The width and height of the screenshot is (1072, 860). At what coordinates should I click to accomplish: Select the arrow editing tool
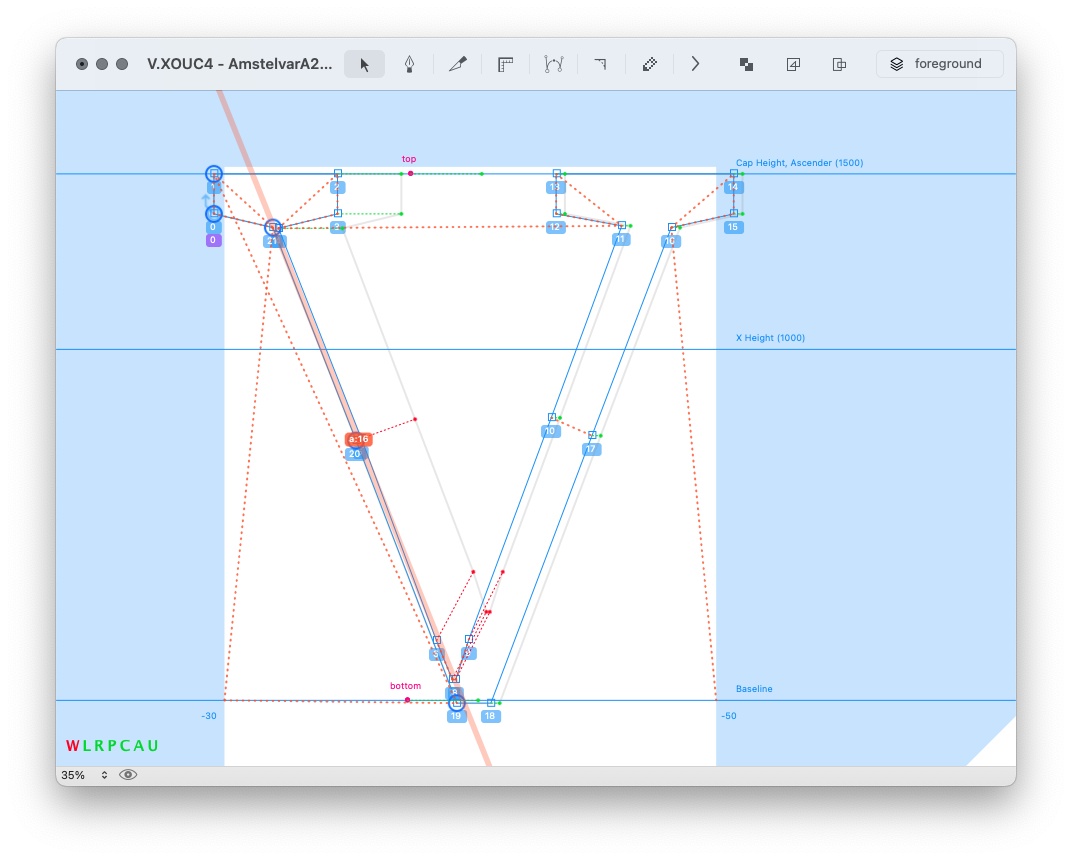[365, 64]
